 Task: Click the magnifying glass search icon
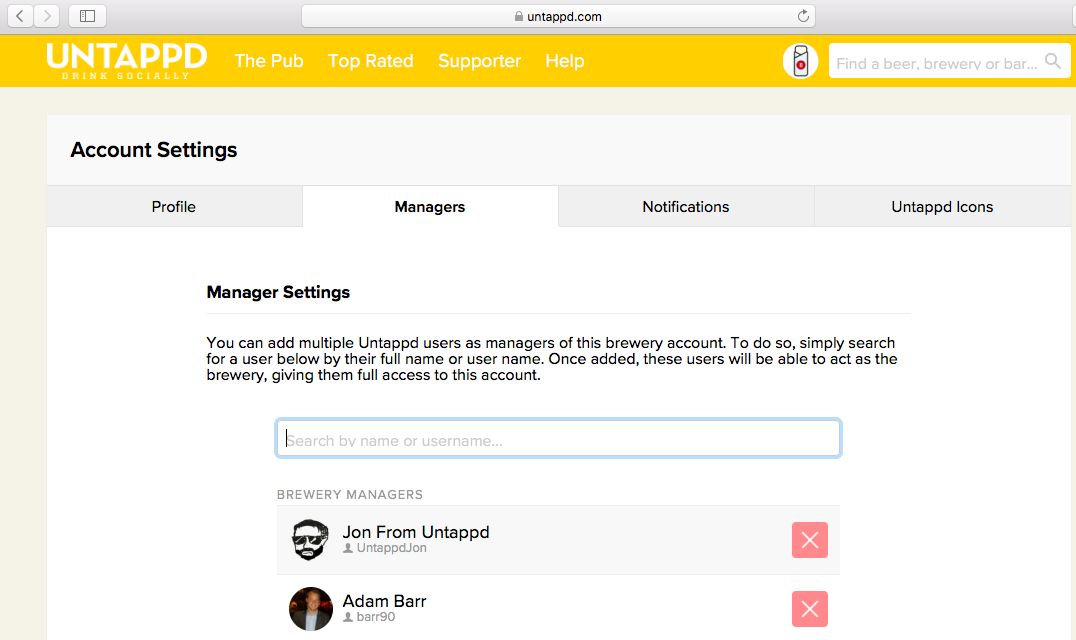[x=1053, y=61]
